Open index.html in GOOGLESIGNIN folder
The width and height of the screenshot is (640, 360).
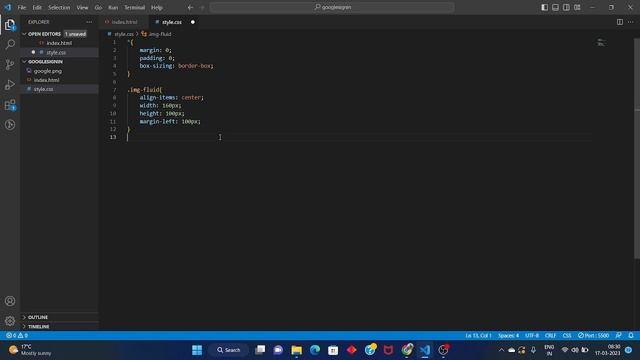pyautogui.click(x=46, y=80)
